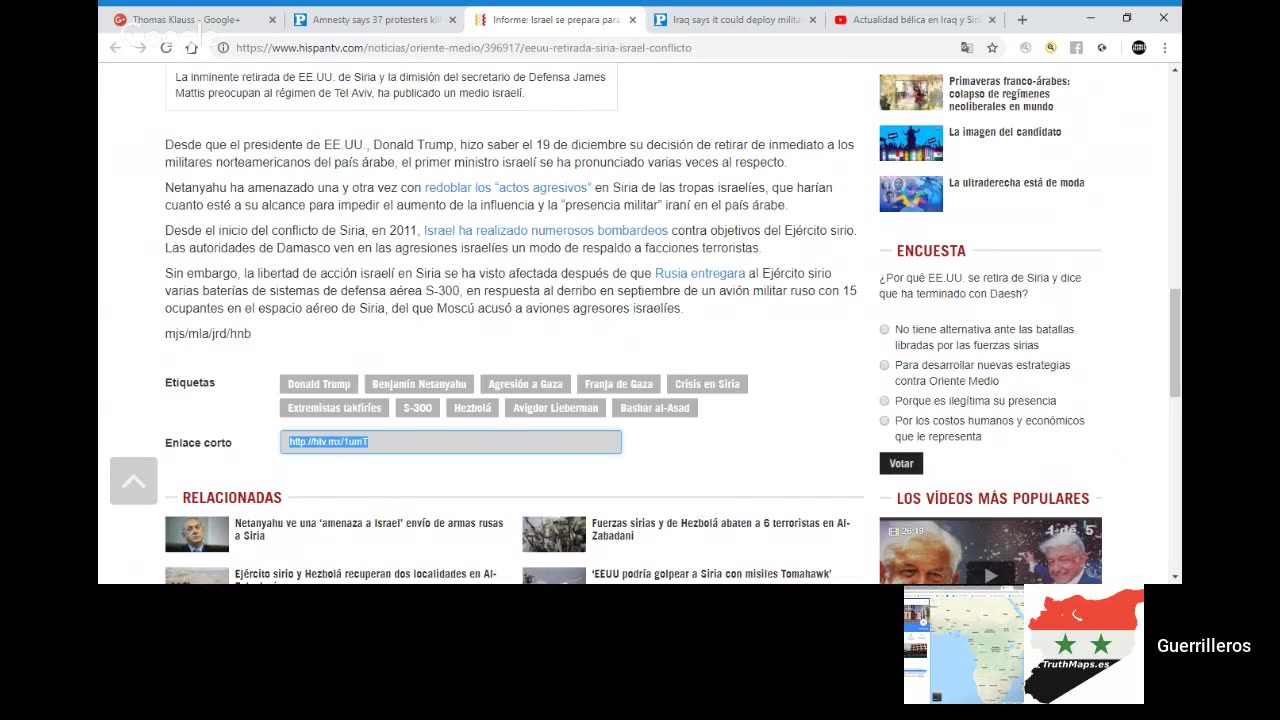
Task: Click the Africa map thumbnail in overlay
Action: [964, 645]
